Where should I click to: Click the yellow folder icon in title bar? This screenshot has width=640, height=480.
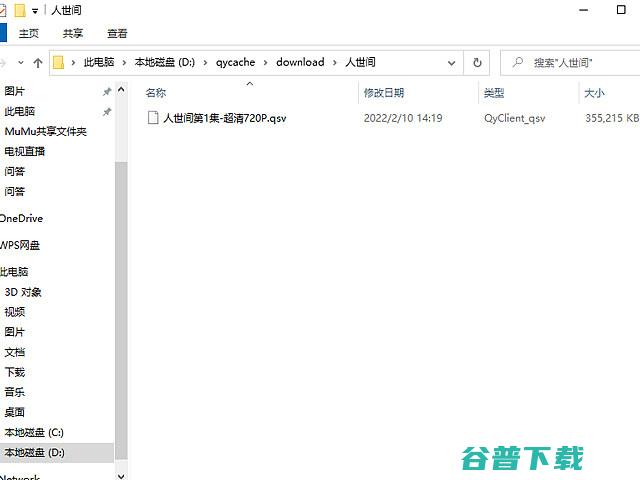point(19,10)
